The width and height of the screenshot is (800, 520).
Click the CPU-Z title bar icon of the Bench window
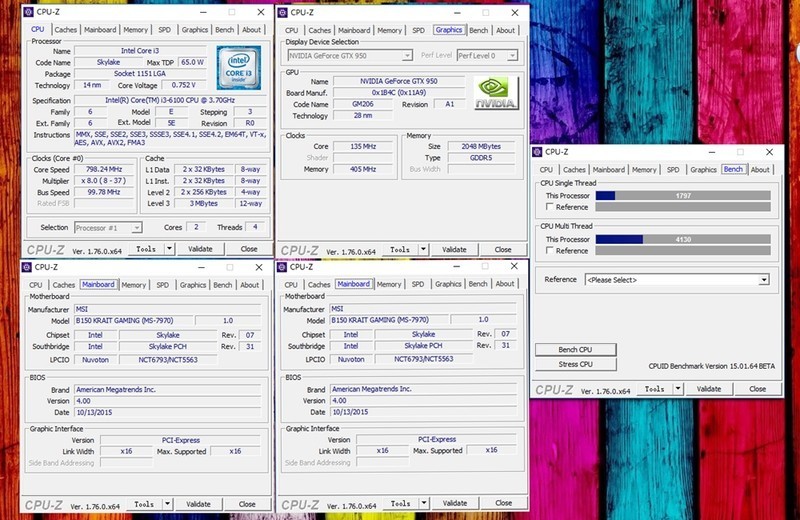(x=537, y=152)
